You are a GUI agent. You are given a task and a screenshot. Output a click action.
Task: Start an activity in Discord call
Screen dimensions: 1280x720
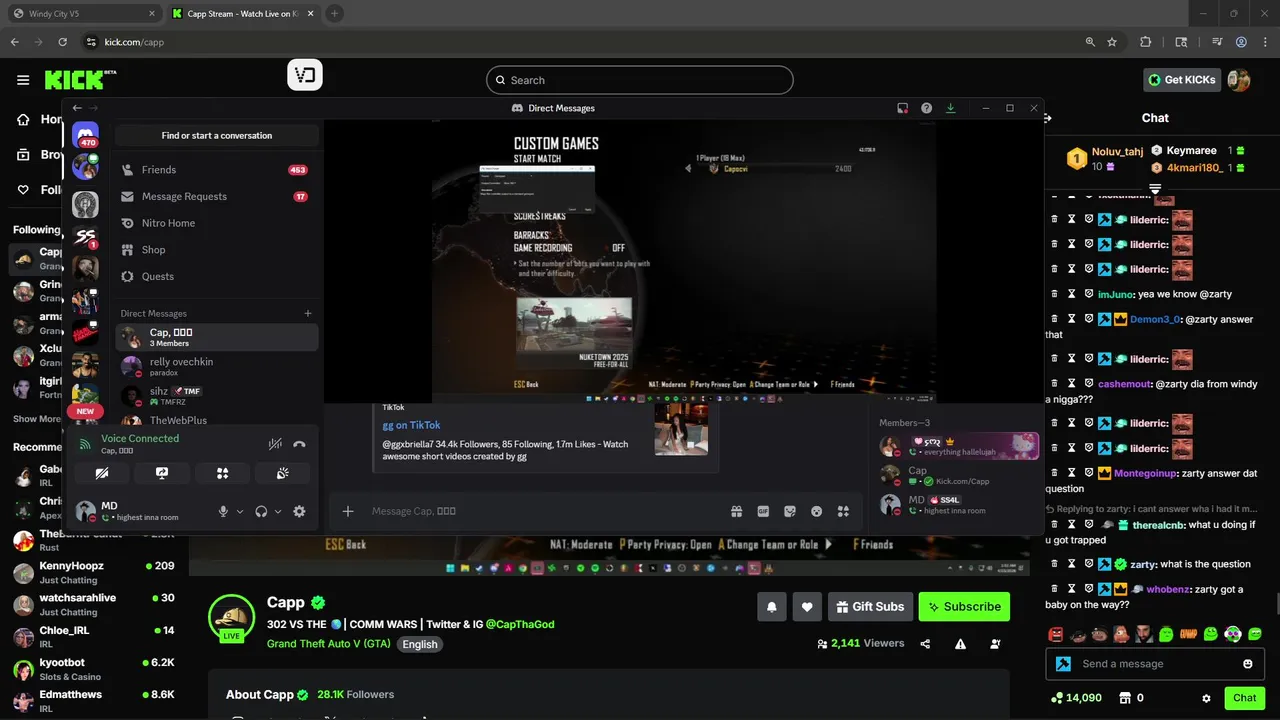222,473
